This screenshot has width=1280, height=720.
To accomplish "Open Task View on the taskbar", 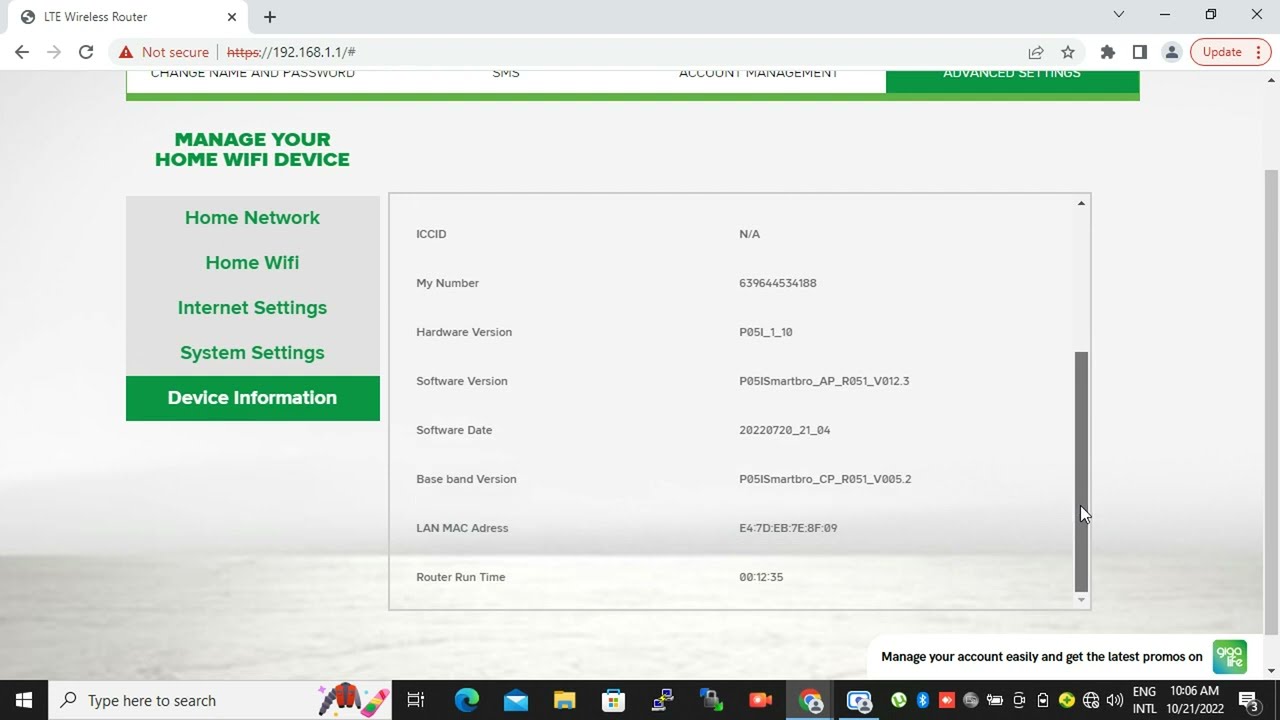I will [x=416, y=700].
